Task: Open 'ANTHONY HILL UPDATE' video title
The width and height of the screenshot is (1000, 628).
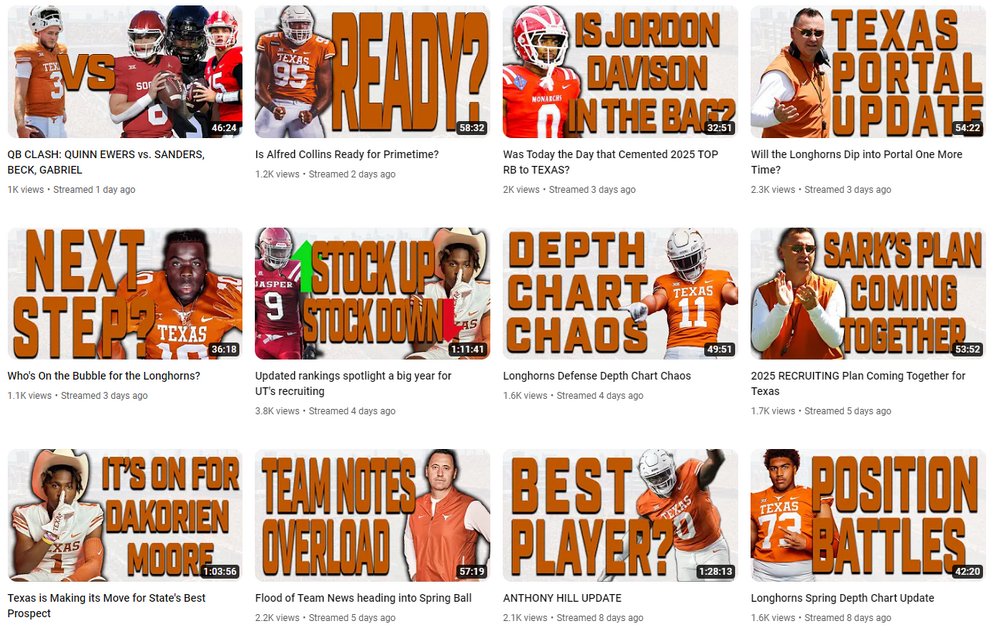Action: click(562, 598)
